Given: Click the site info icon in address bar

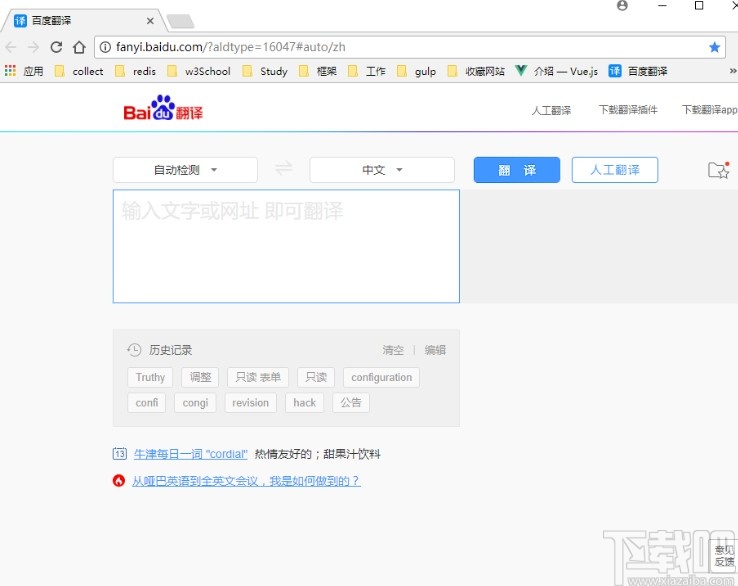Looking at the screenshot, I should (x=105, y=47).
